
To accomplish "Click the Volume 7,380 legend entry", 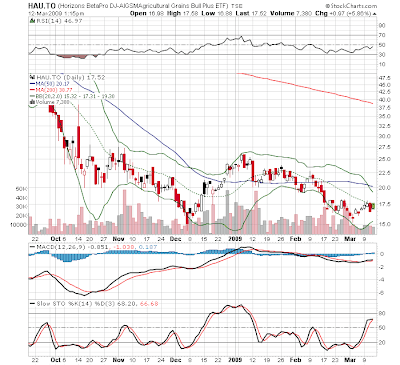I will pos(53,102).
